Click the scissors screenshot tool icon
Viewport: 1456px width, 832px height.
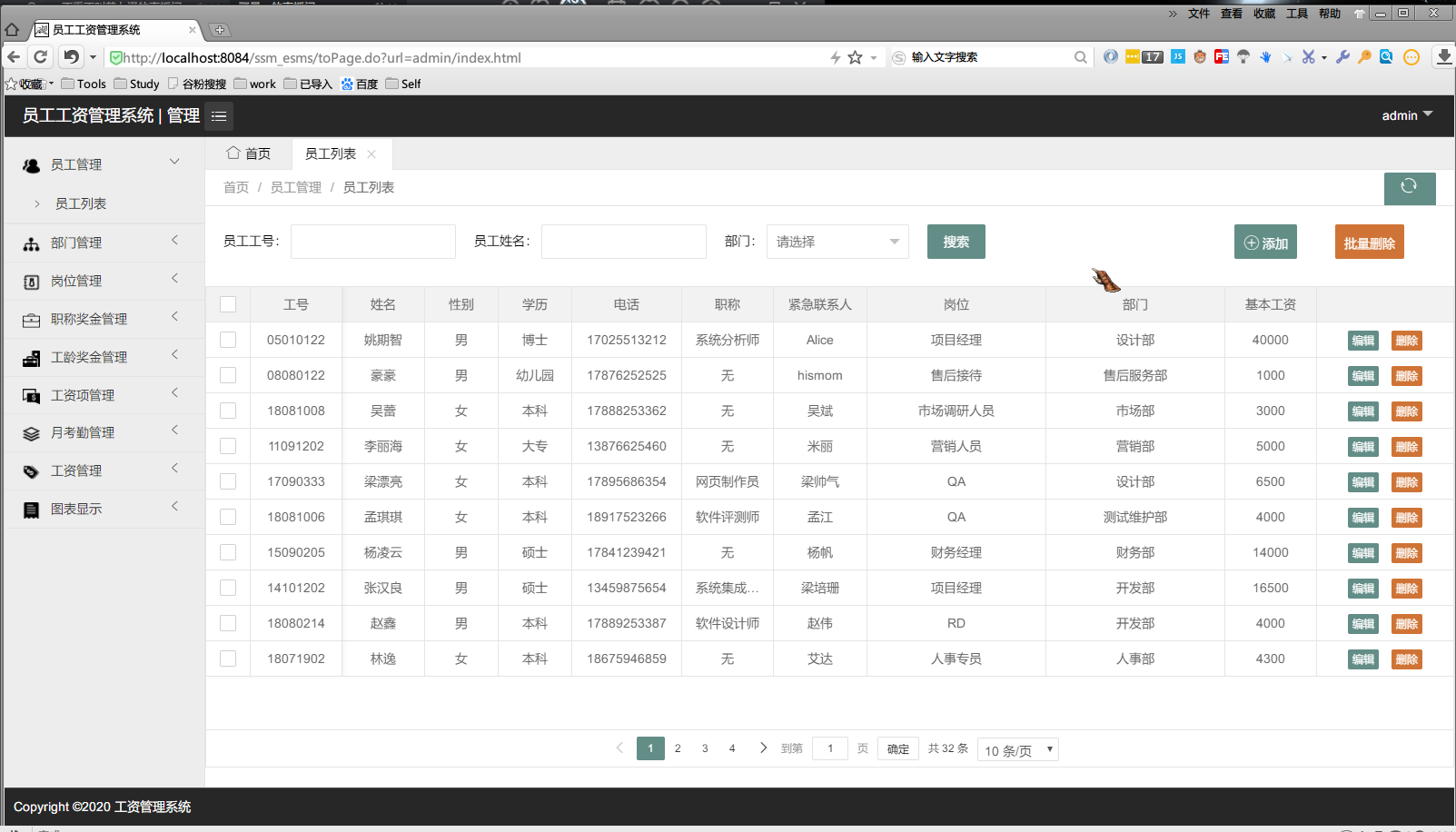pos(1308,56)
